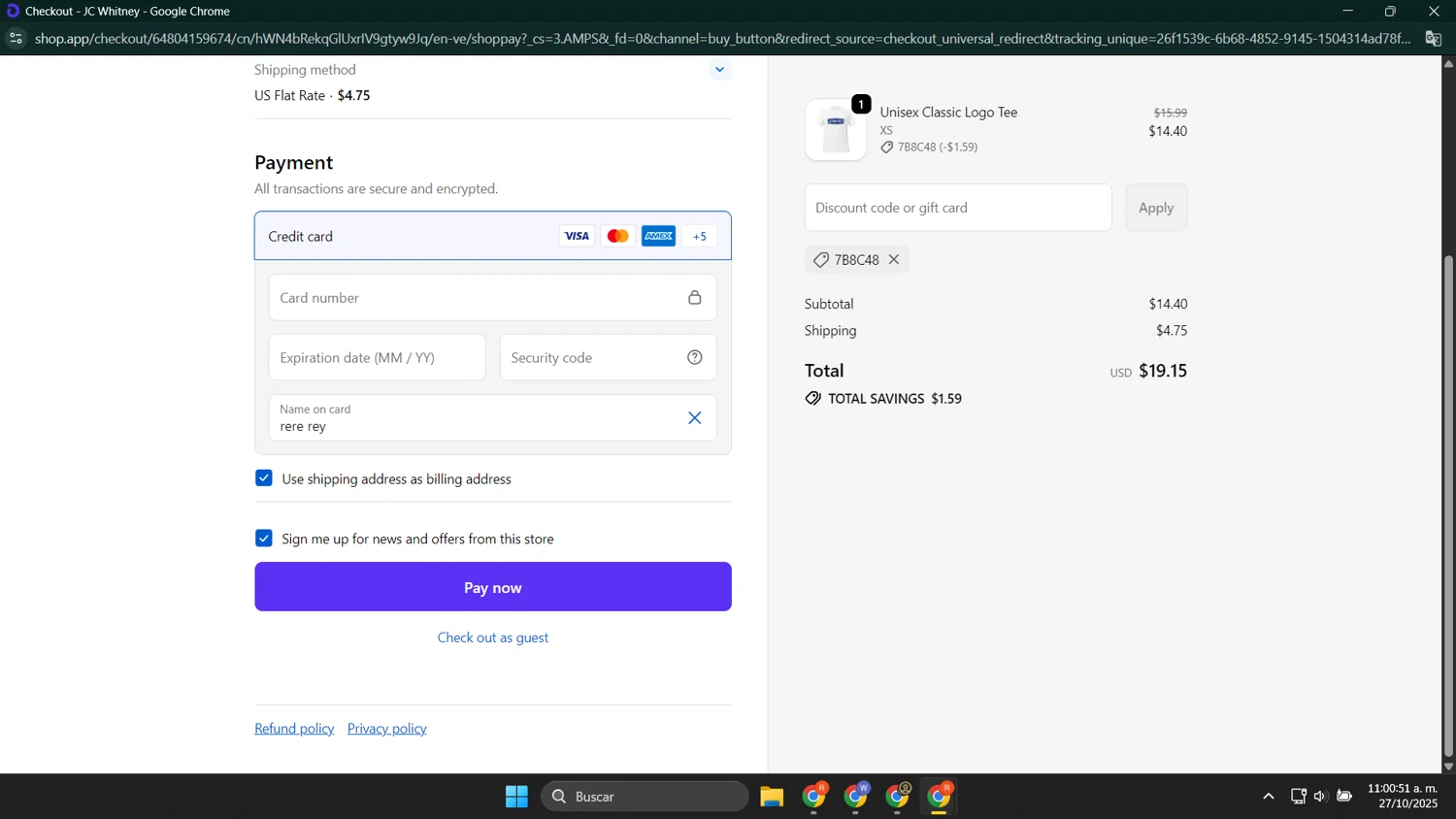Show the +5 additional card brands
Viewport: 1456px width, 819px height.
pyautogui.click(x=700, y=236)
